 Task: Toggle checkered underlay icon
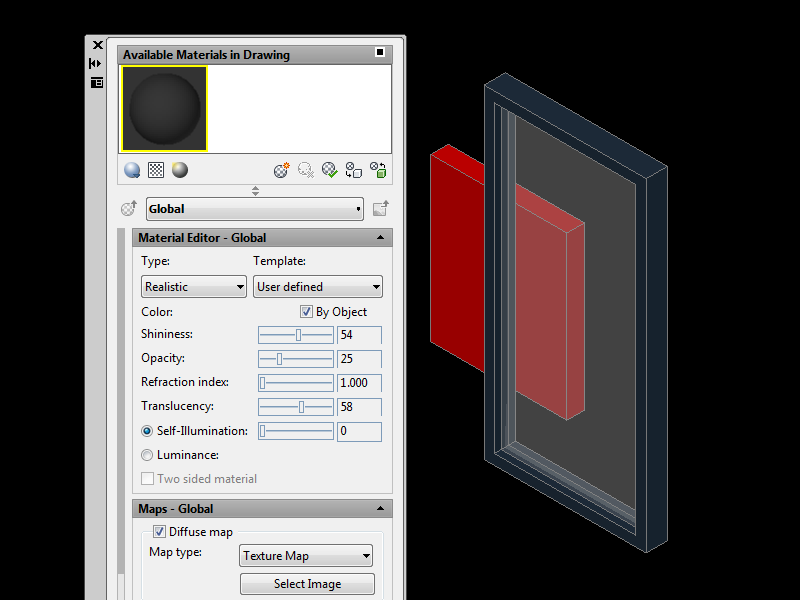click(156, 170)
